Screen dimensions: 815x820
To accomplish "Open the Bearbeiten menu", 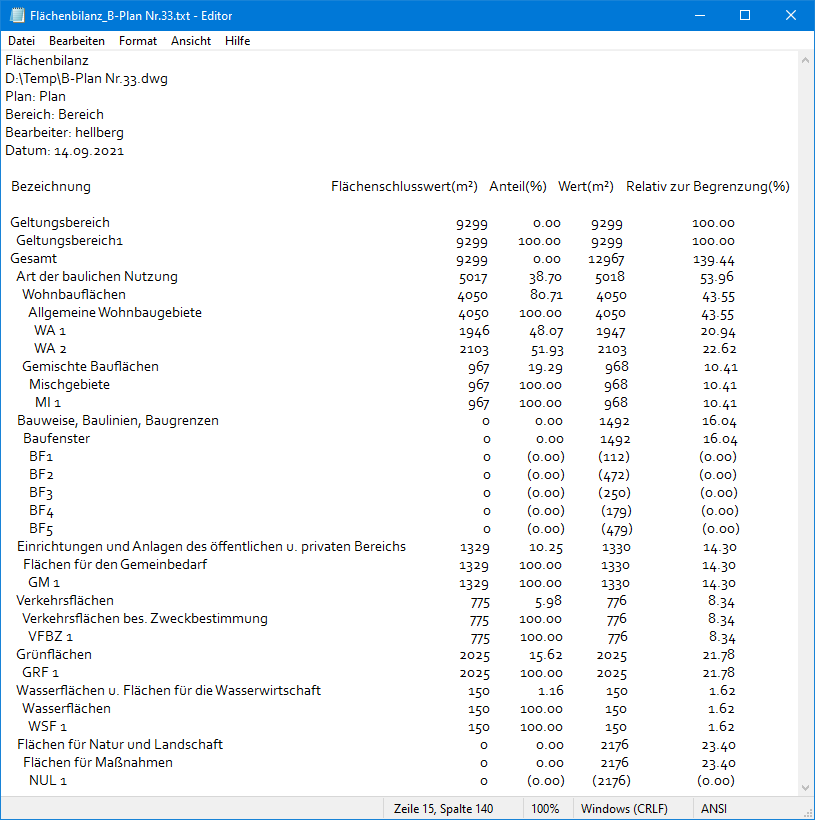I will pyautogui.click(x=77, y=41).
